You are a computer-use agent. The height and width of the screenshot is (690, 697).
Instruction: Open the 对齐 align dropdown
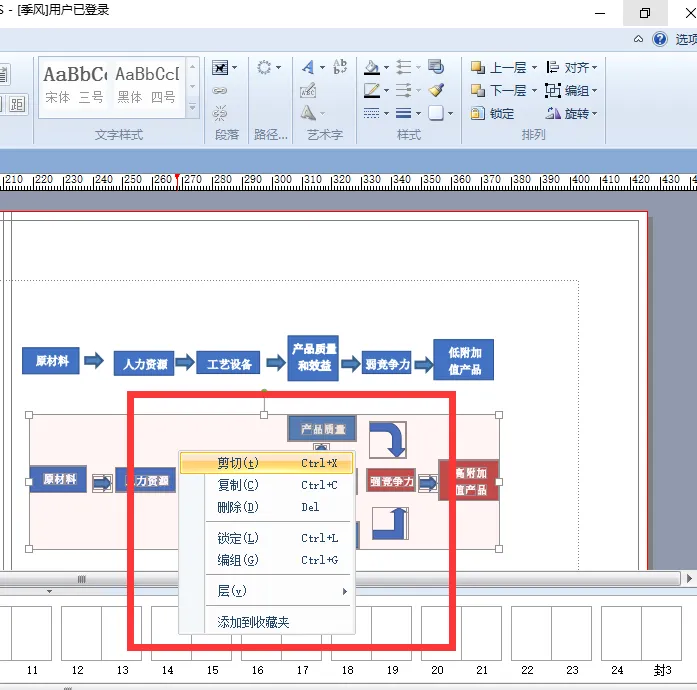(x=572, y=68)
